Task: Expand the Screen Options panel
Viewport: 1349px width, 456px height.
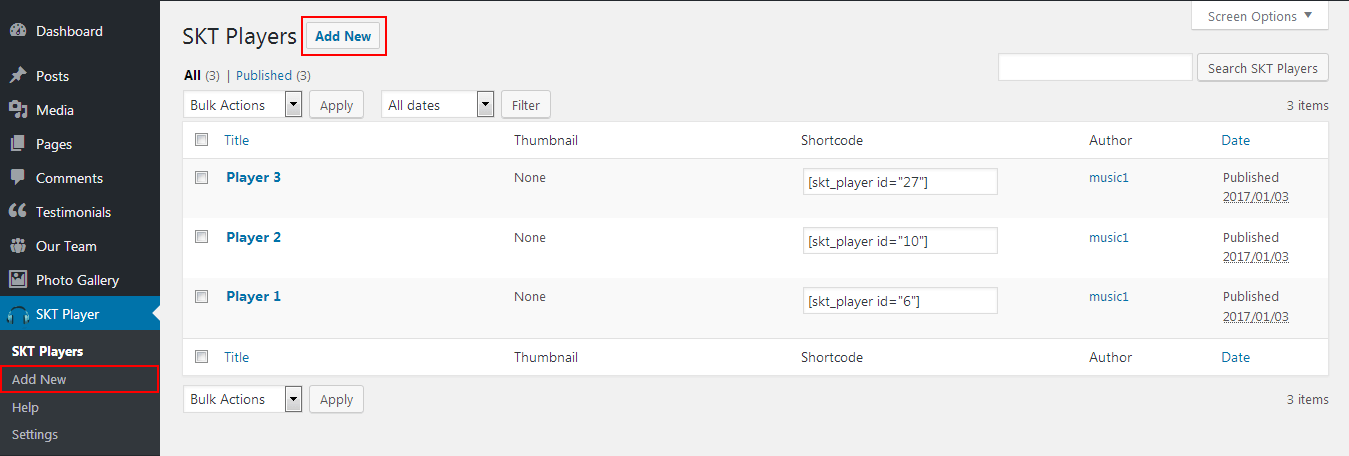Action: pyautogui.click(x=1260, y=16)
